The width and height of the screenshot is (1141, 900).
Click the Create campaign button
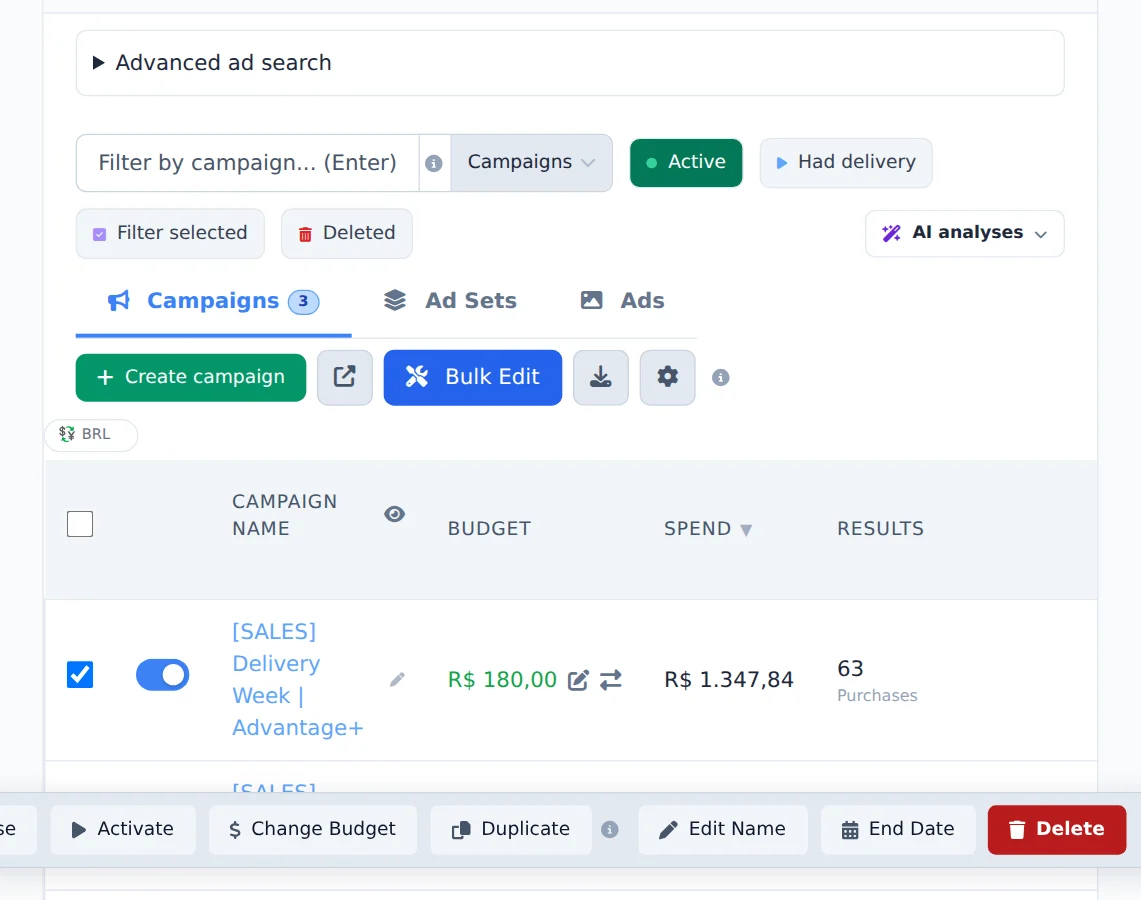pos(191,377)
